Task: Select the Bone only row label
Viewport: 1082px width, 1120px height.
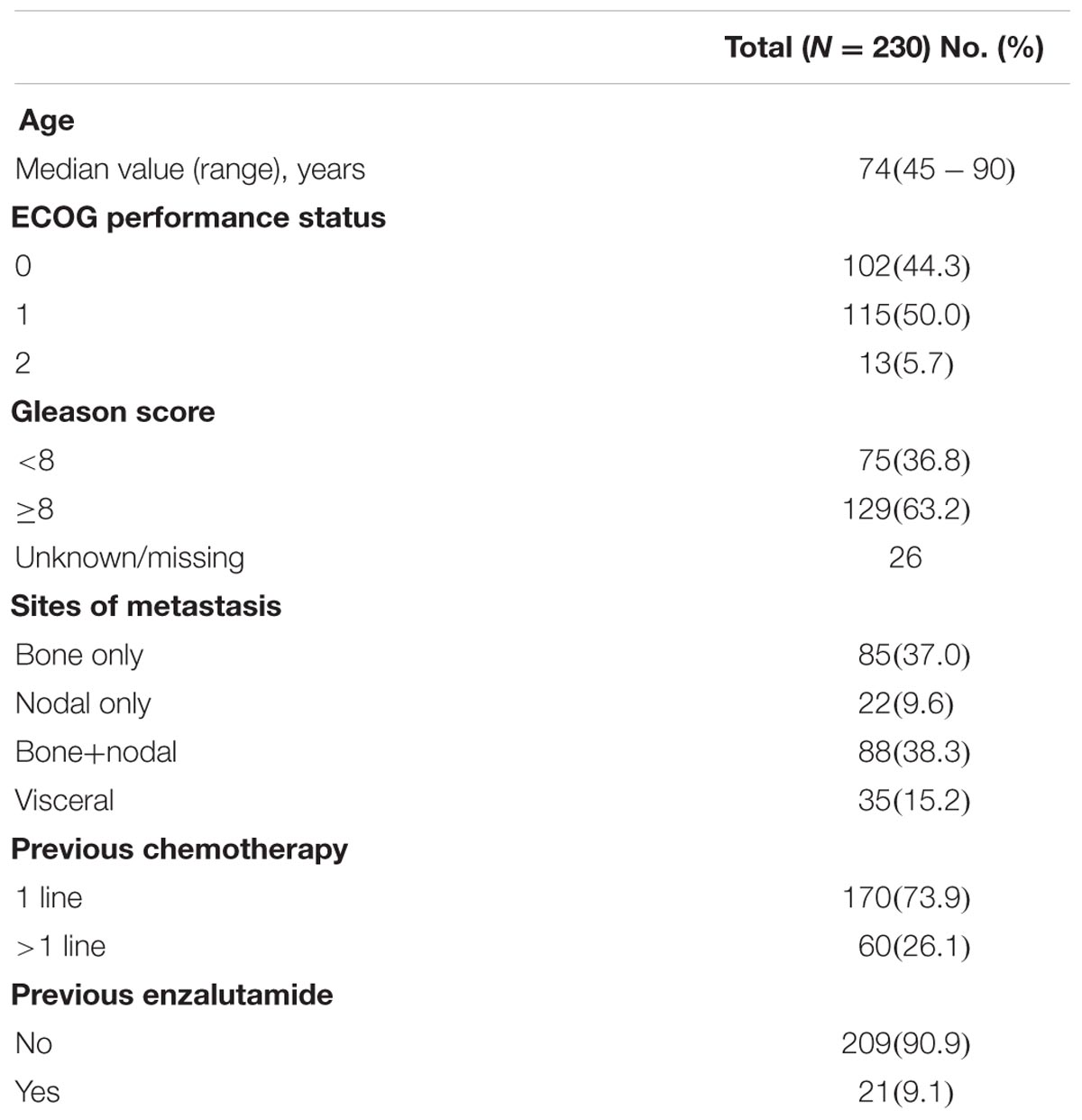Action: [79, 656]
